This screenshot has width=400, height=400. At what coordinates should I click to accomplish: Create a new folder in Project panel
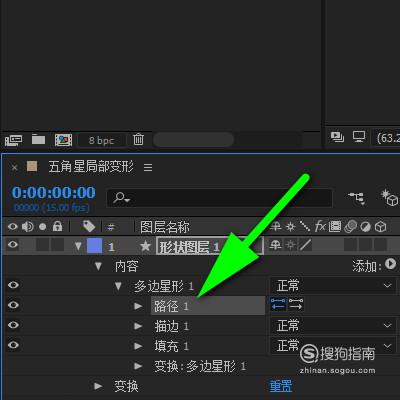pos(38,139)
